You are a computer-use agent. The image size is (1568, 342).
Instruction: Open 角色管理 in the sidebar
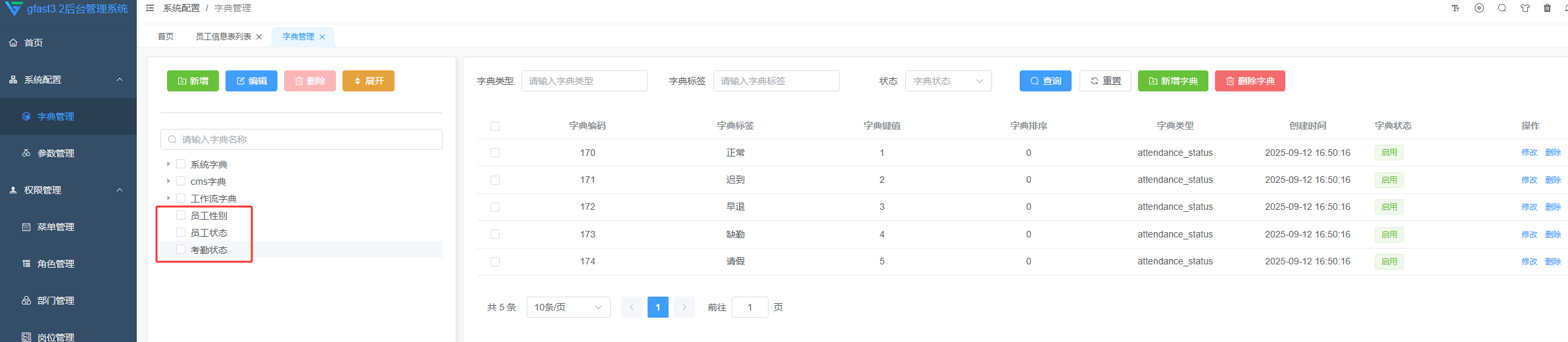[x=68, y=264]
